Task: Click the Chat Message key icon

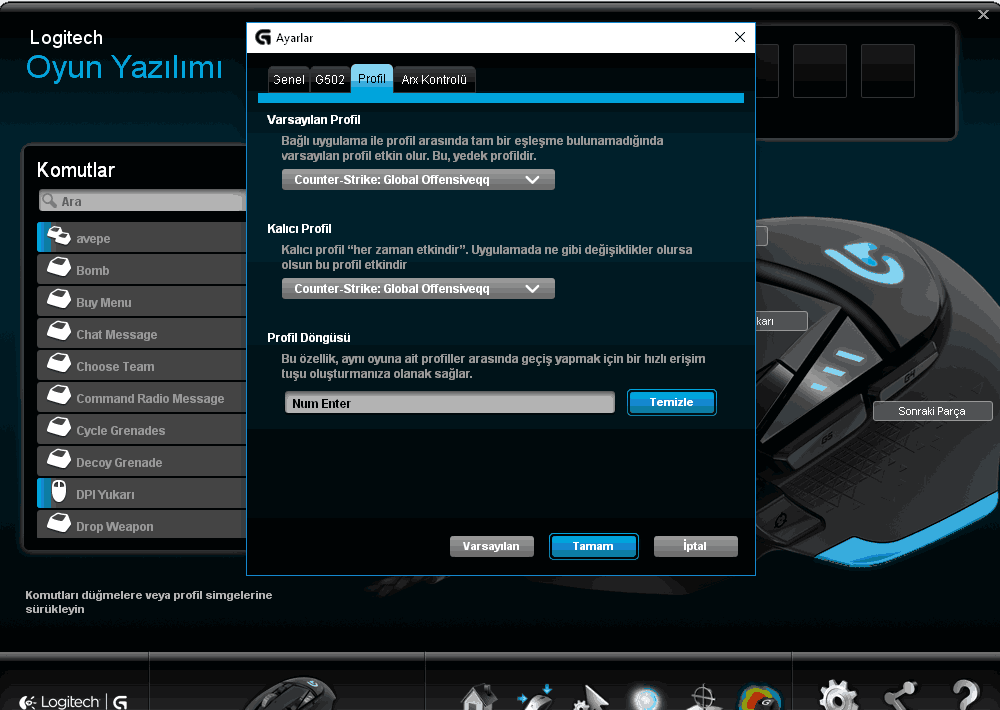Action: tap(59, 331)
